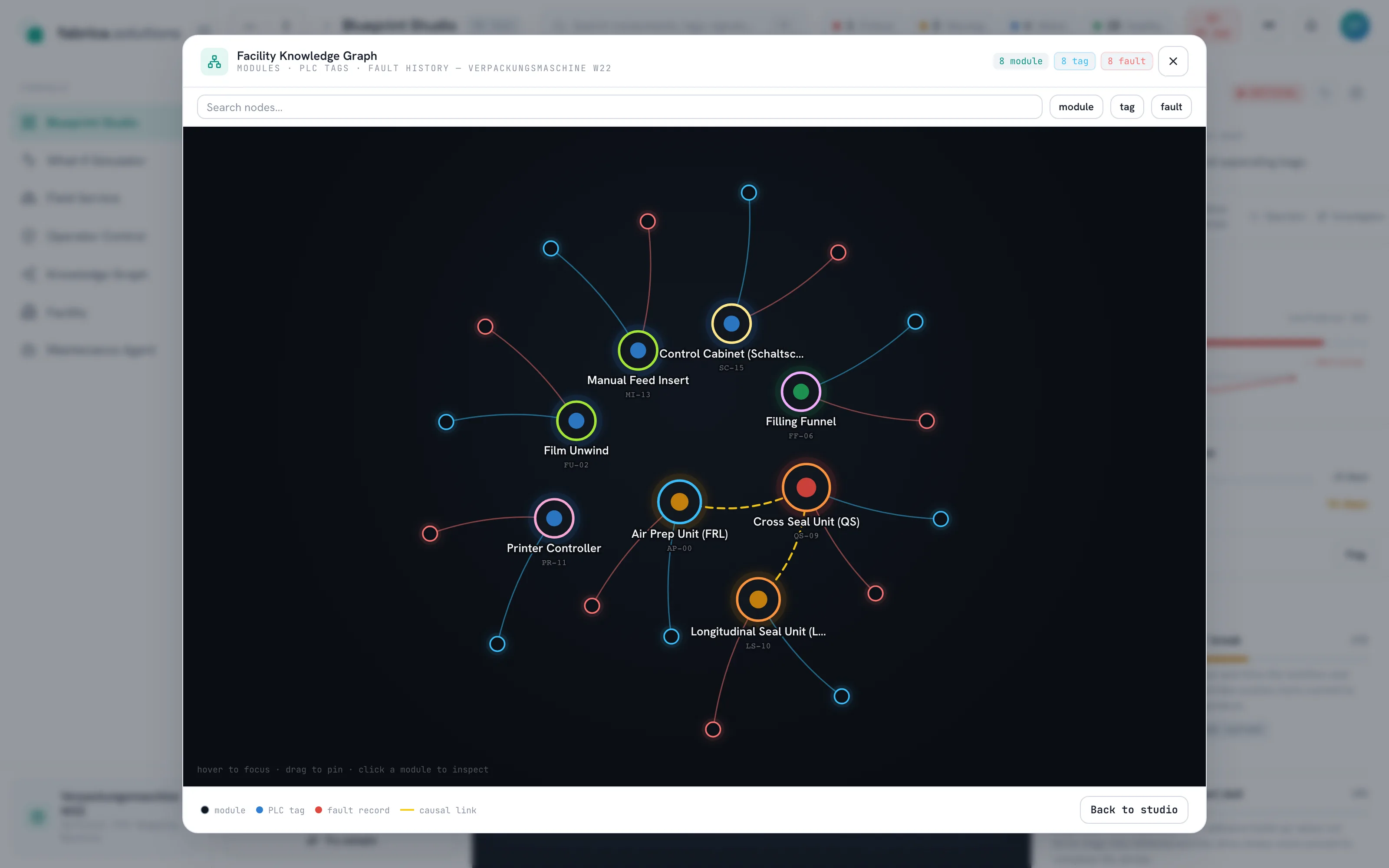This screenshot has width=1389, height=868.
Task: Click causal link between Air Prep and Cross Seal
Action: [x=743, y=506]
